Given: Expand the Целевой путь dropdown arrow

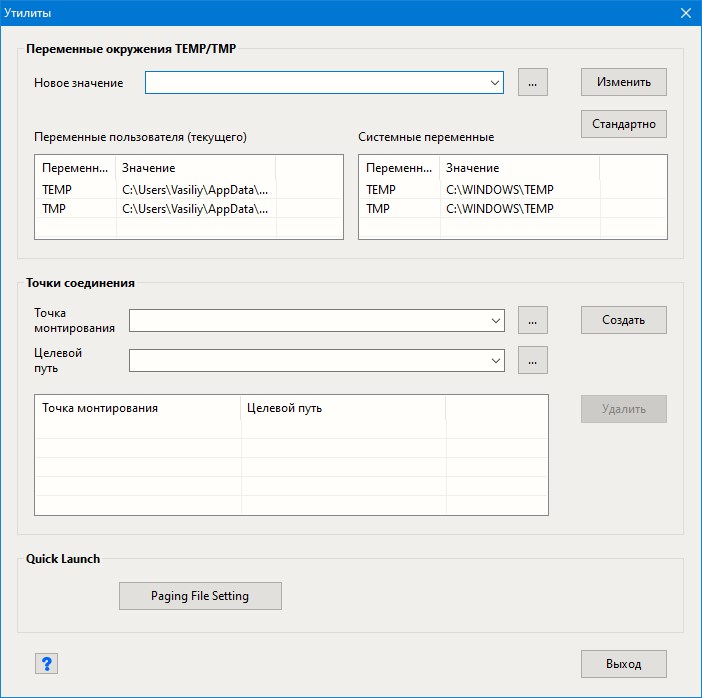Looking at the screenshot, I should tap(496, 360).
